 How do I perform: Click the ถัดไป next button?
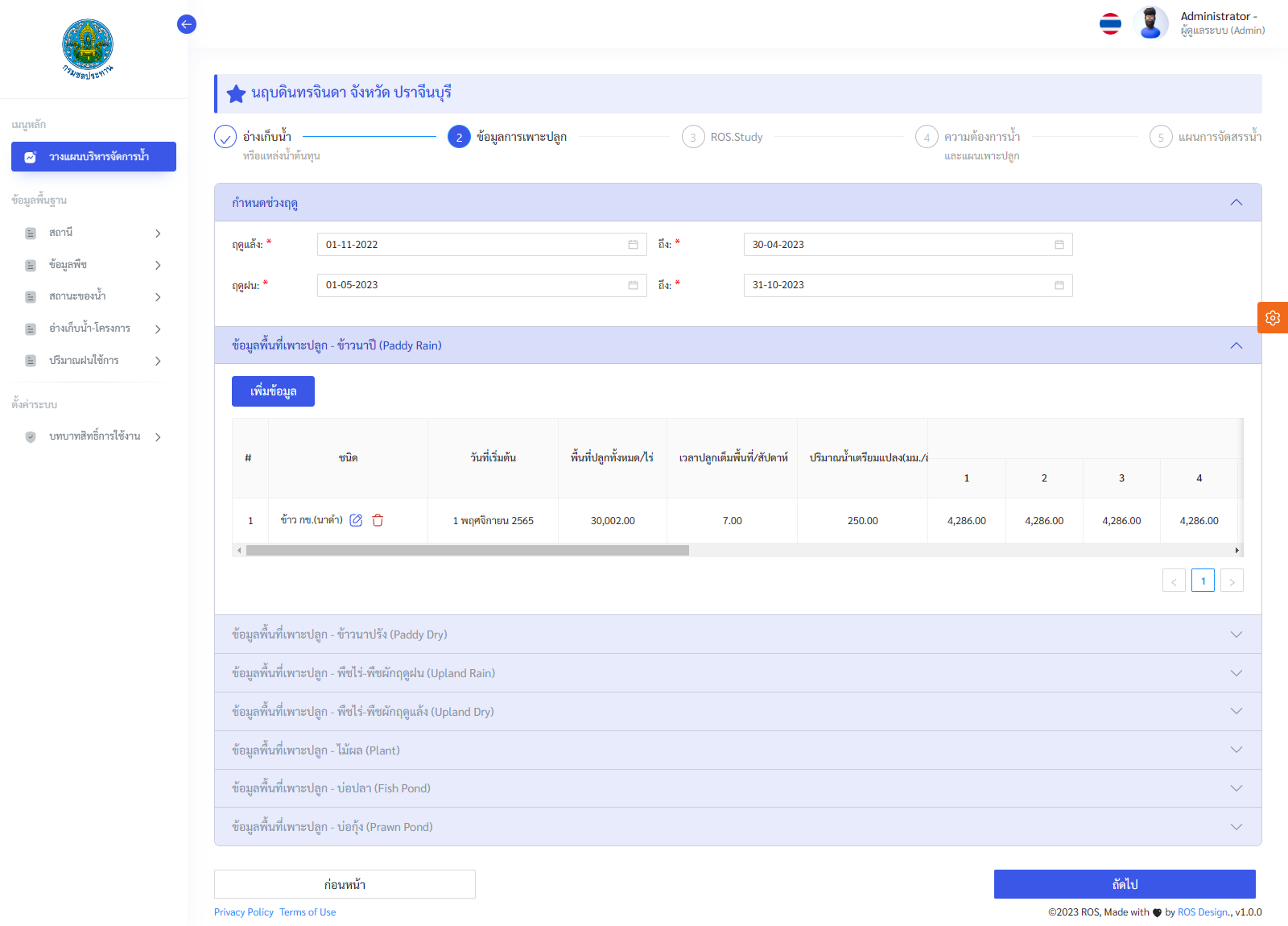pyautogui.click(x=1125, y=884)
